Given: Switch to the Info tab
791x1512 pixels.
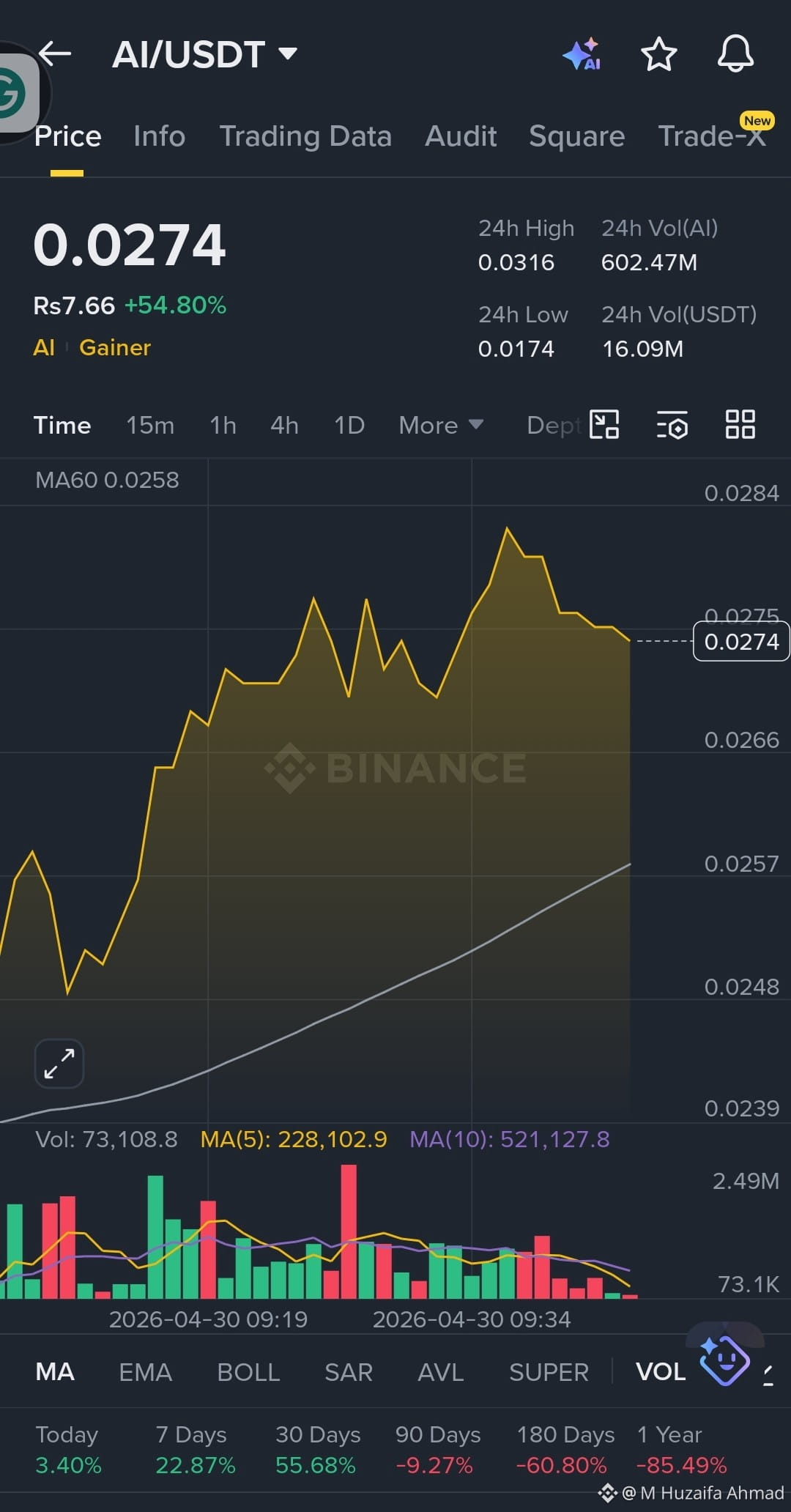Looking at the screenshot, I should pos(160,136).
